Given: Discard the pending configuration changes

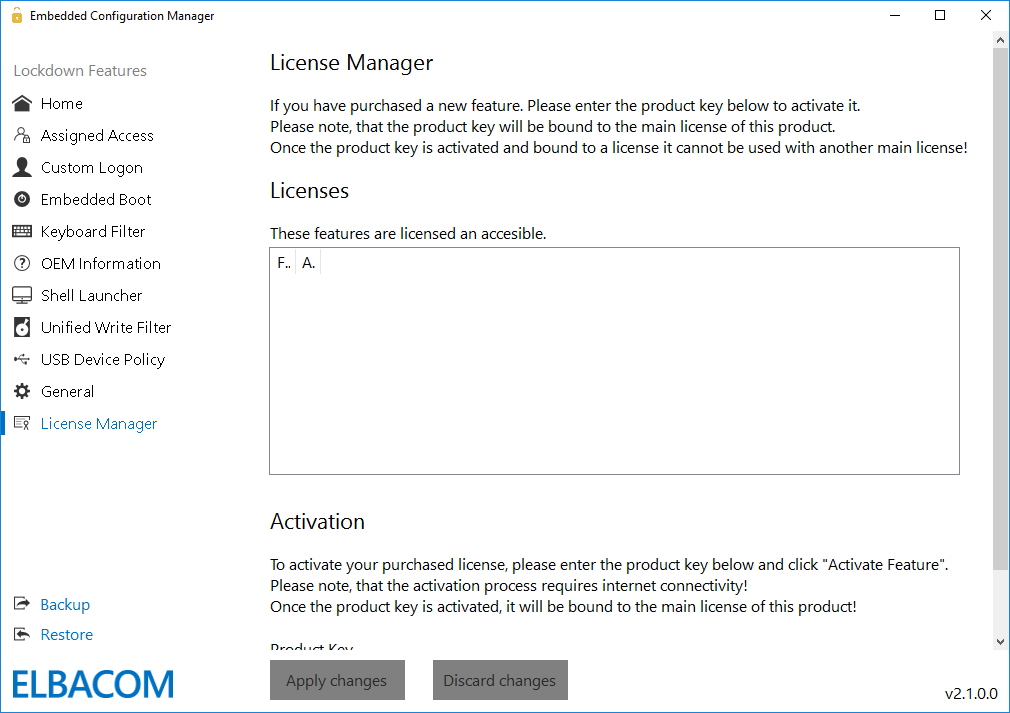Looking at the screenshot, I should click(x=500, y=680).
